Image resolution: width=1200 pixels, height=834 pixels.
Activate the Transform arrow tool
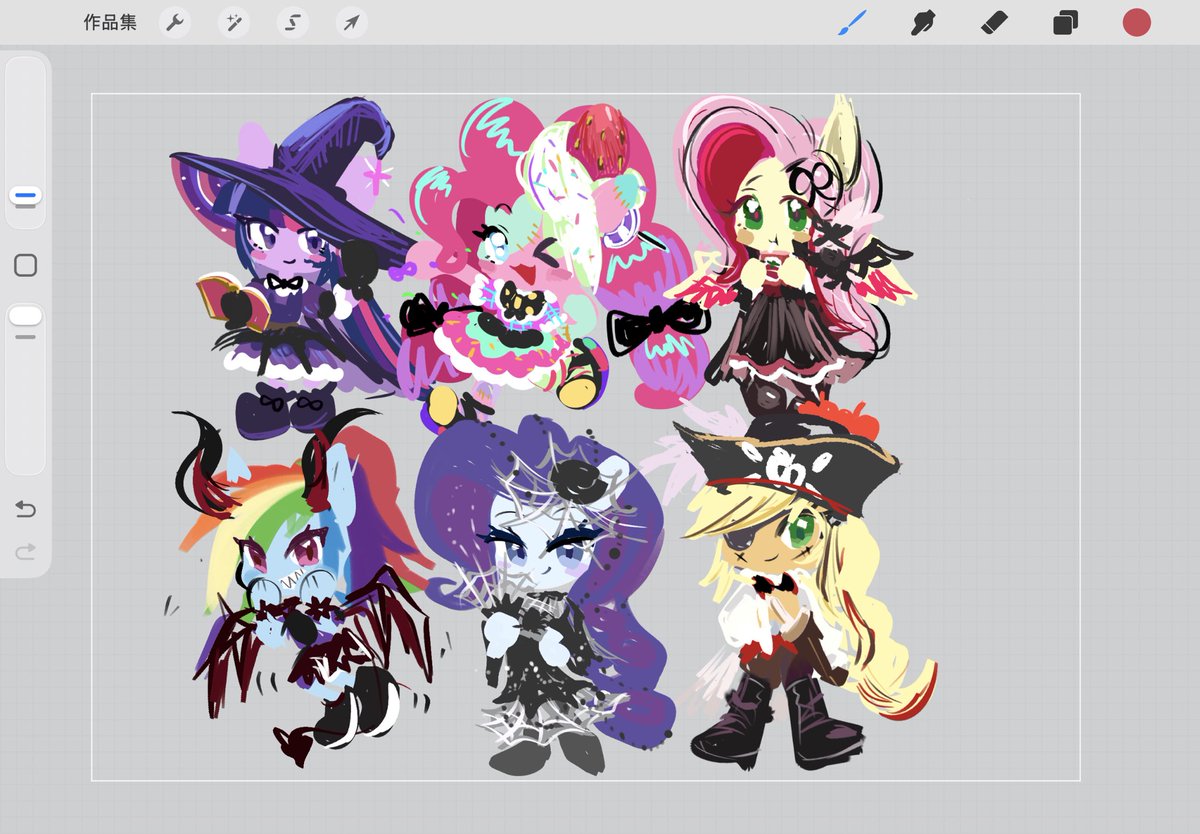point(351,22)
